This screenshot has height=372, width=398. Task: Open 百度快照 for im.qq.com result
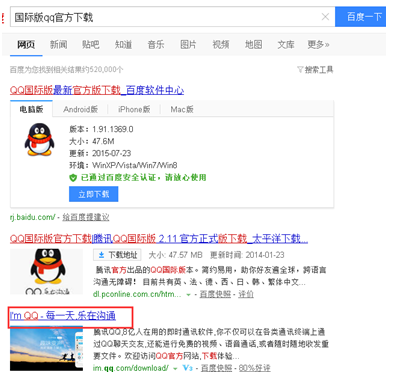coord(216,368)
